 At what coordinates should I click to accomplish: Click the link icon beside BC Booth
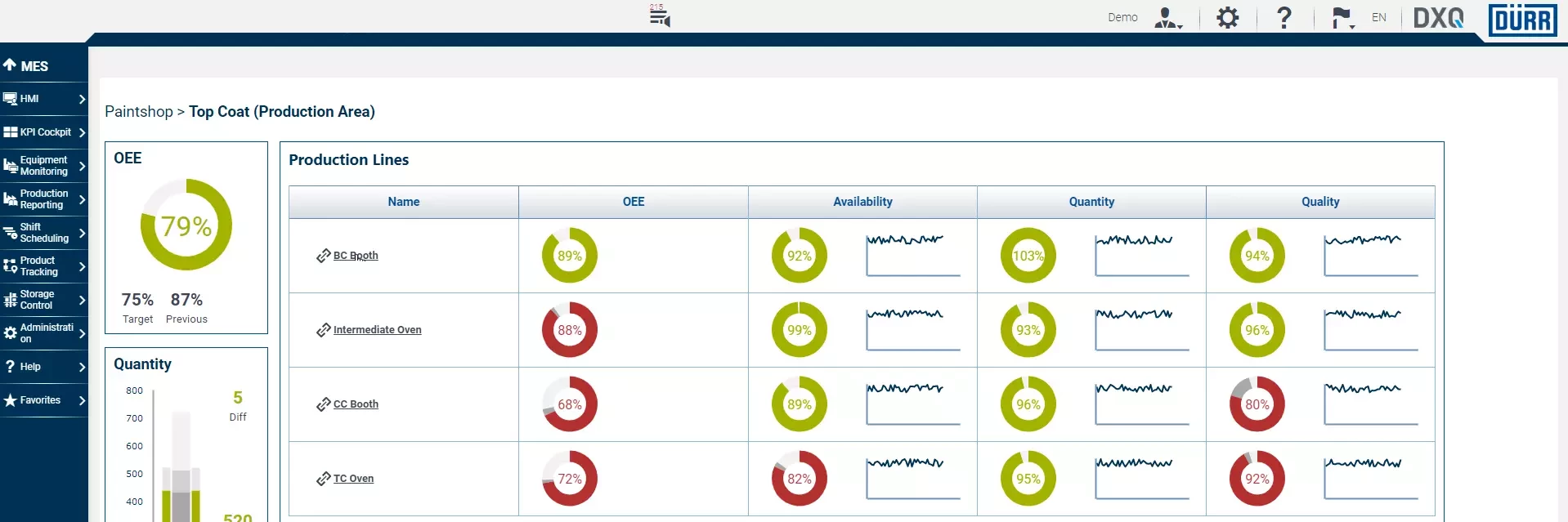323,256
